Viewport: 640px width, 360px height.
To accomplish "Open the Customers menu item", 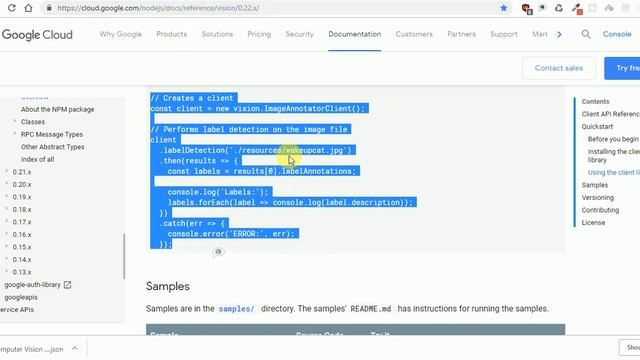I will pos(414,34).
